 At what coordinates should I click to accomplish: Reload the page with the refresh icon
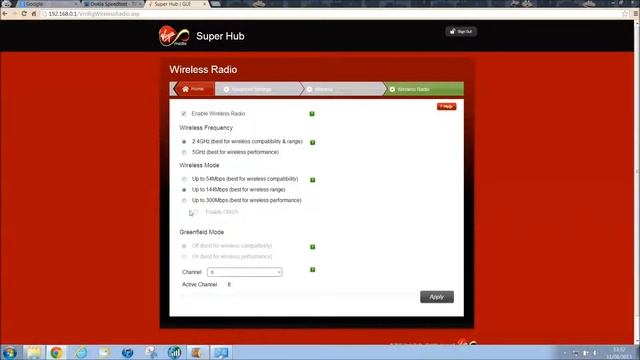tap(24, 13)
